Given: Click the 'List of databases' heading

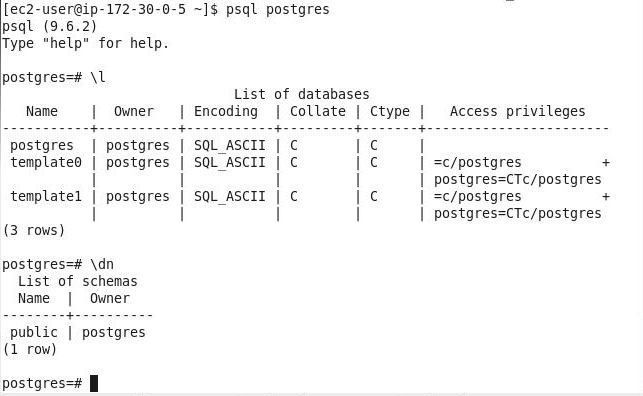Looking at the screenshot, I should click(301, 94).
